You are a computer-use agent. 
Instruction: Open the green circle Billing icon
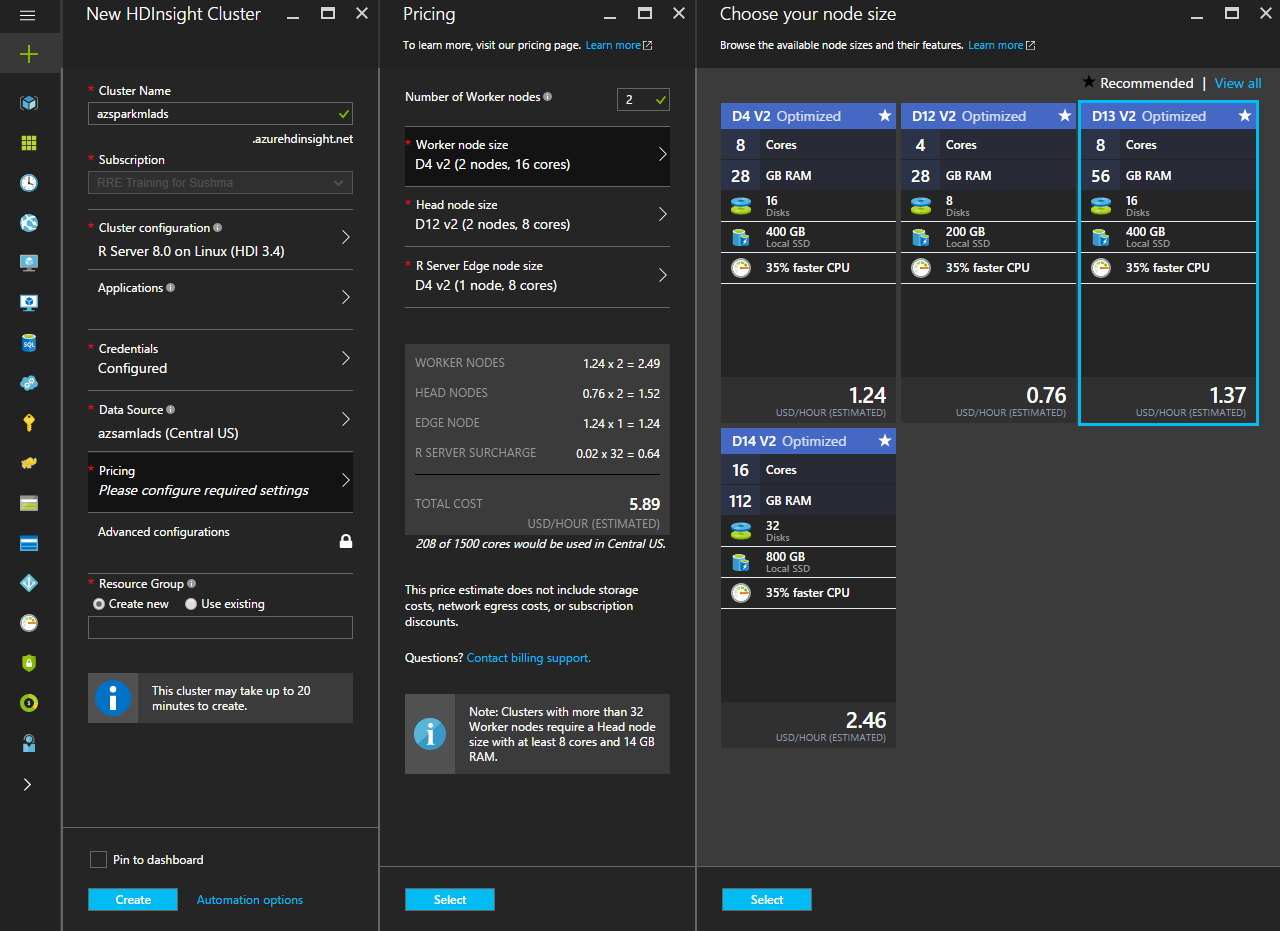(29, 703)
